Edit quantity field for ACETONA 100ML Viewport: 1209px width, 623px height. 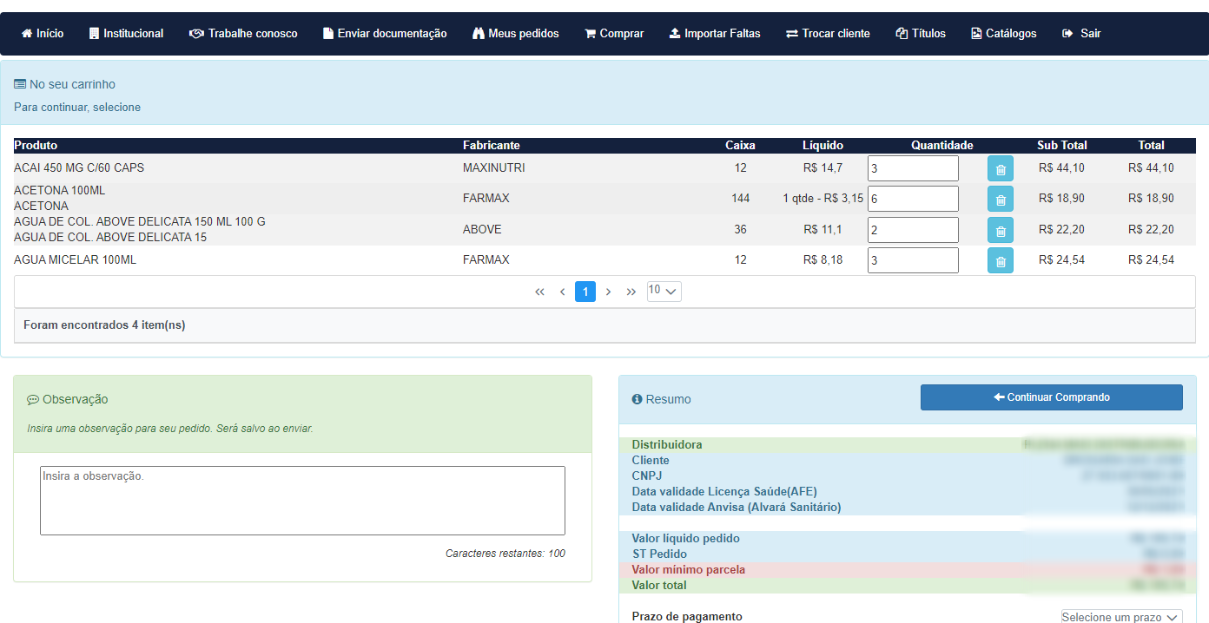(913, 199)
